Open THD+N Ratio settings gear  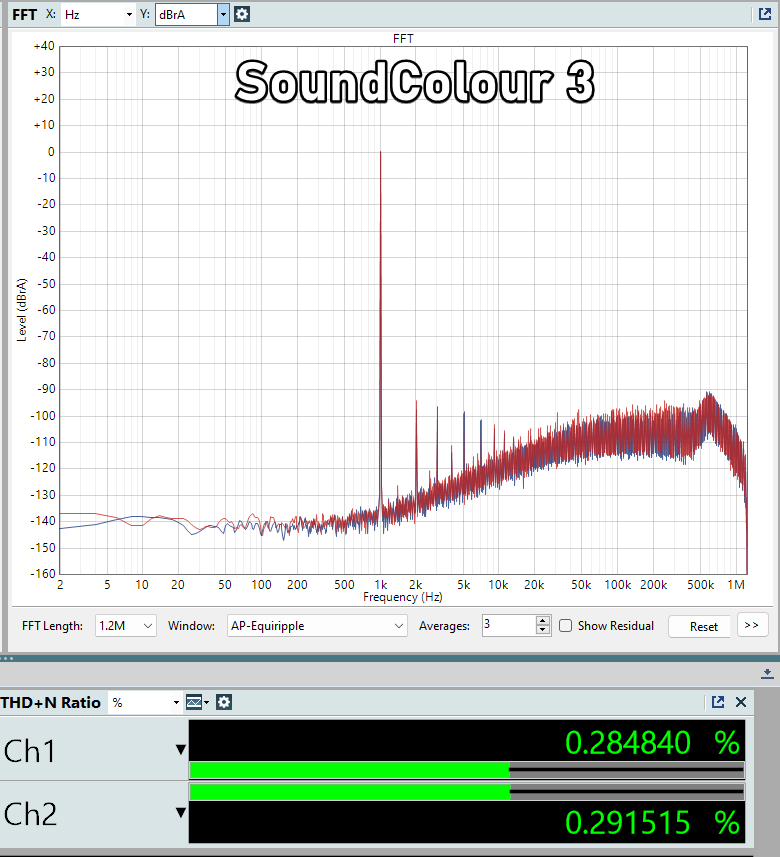coord(224,702)
